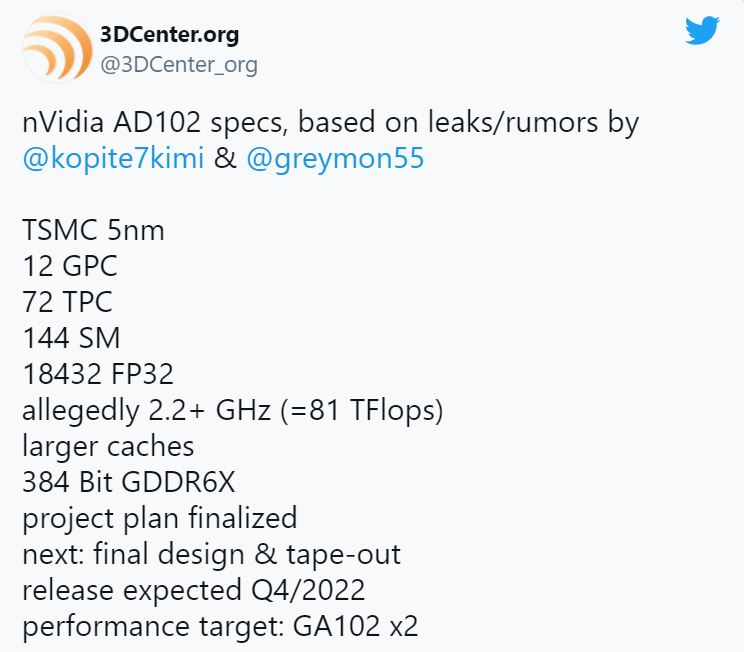Click the '384 Bit GDDR6X' line
The image size is (744, 652).
(x=129, y=482)
